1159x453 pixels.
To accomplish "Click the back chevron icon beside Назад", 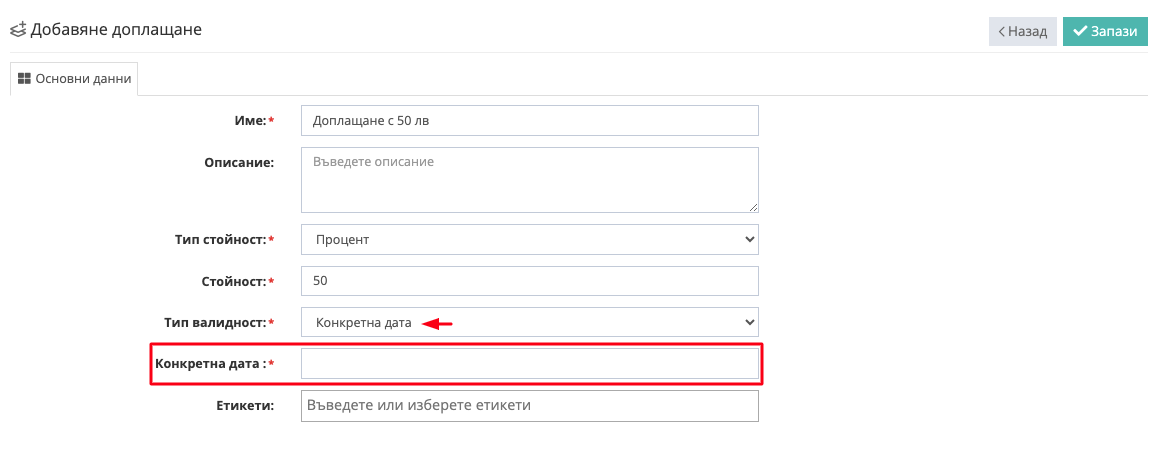I will click(x=1001, y=31).
